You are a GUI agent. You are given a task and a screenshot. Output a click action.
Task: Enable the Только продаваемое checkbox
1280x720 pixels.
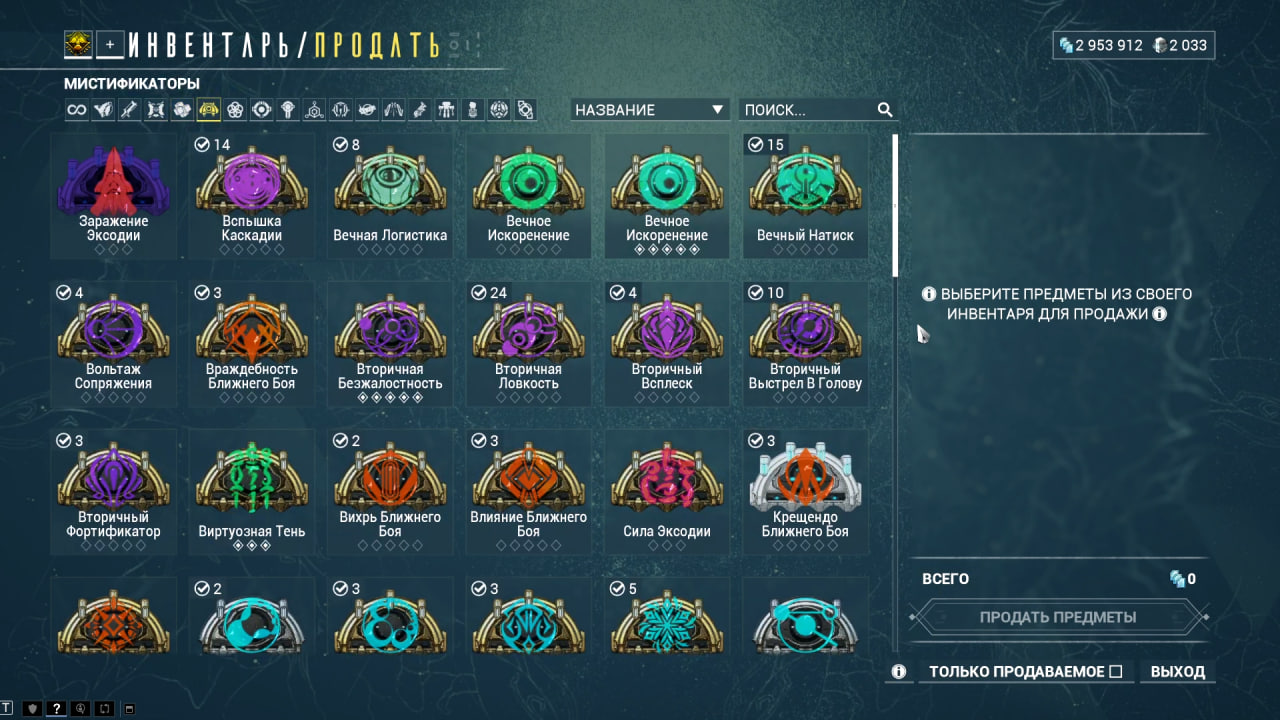click(x=1116, y=672)
